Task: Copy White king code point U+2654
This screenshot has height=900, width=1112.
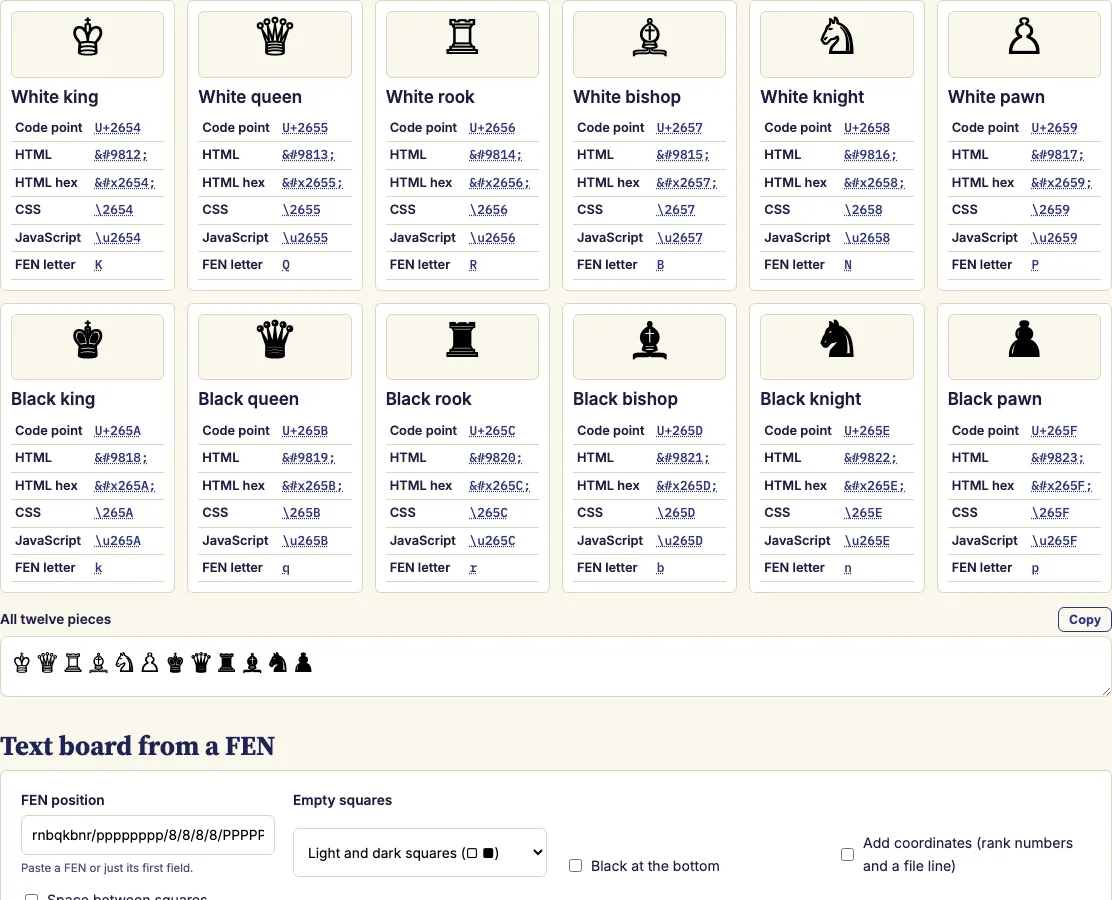Action: (x=117, y=128)
